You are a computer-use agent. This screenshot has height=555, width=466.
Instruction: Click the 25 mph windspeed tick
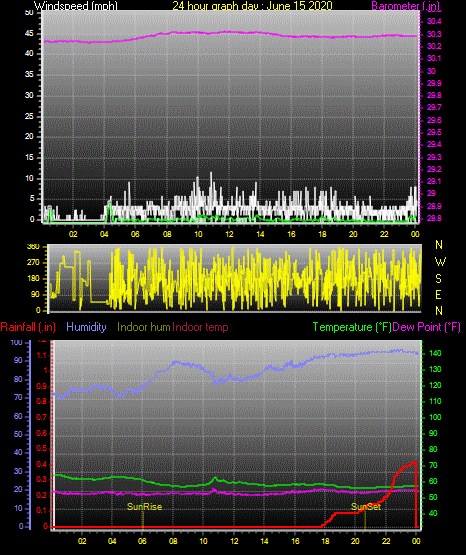(29, 116)
